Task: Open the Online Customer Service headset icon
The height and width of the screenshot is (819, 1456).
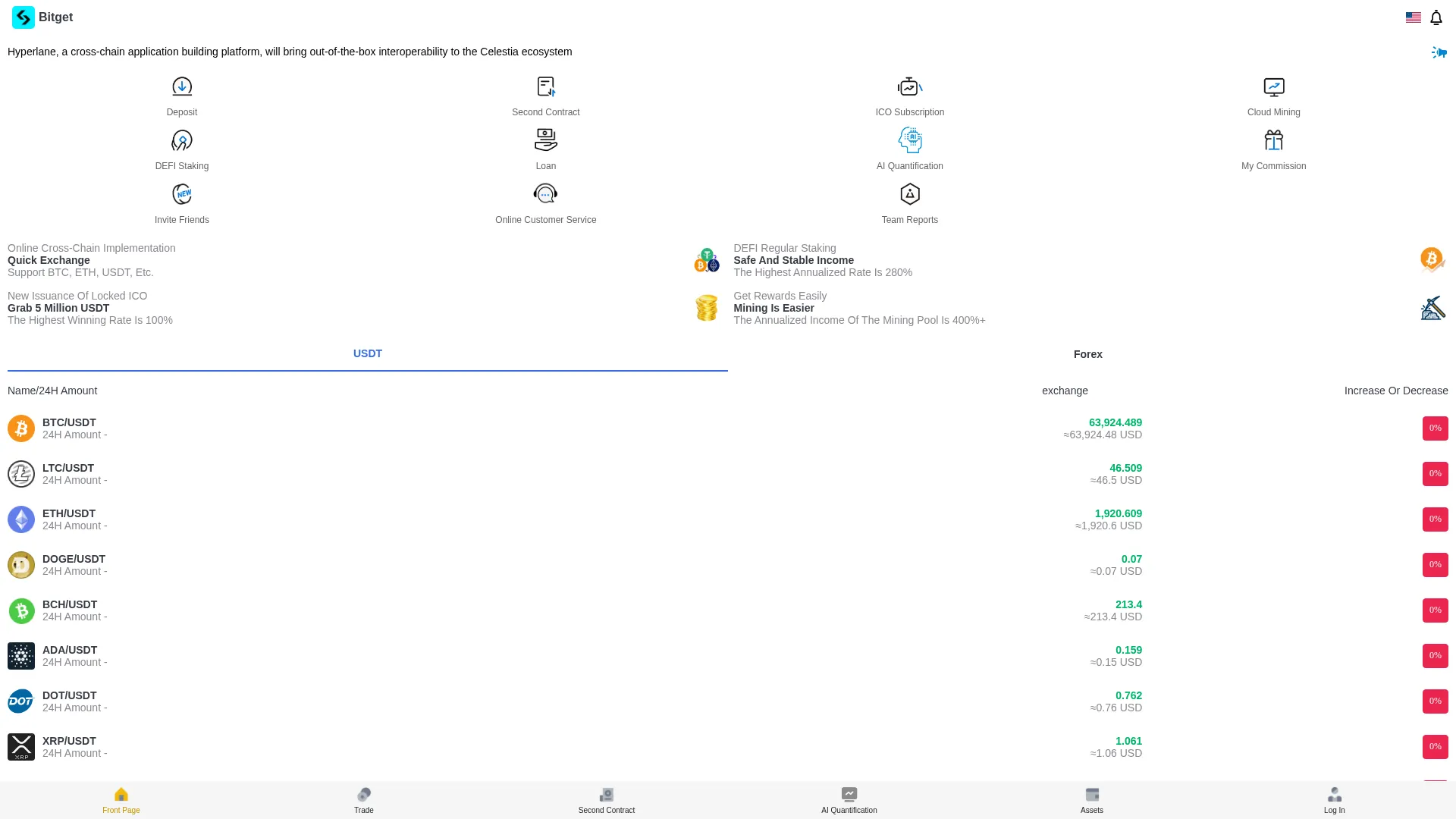Action: tap(546, 194)
